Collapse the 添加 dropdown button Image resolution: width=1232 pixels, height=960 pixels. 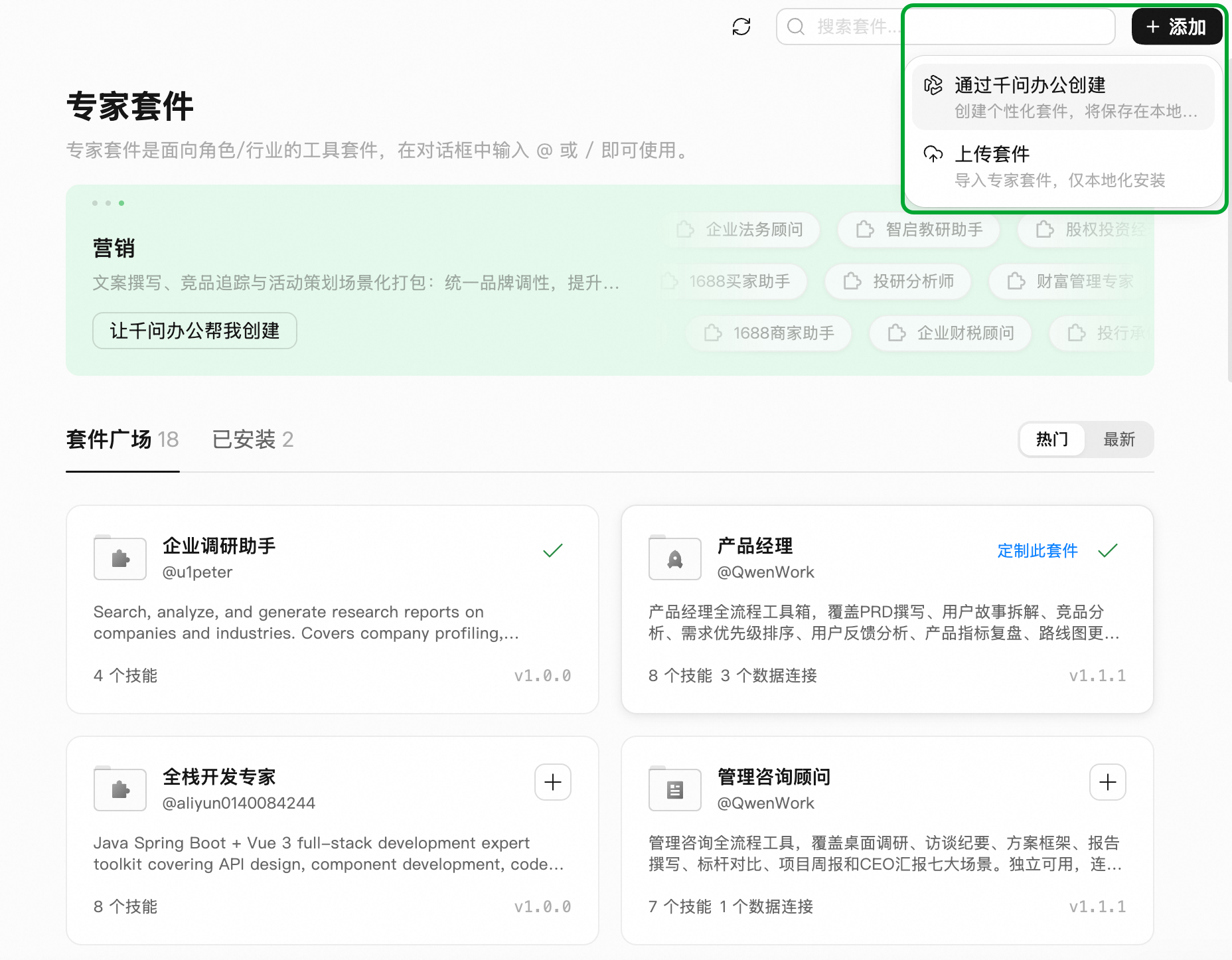coord(1176,27)
